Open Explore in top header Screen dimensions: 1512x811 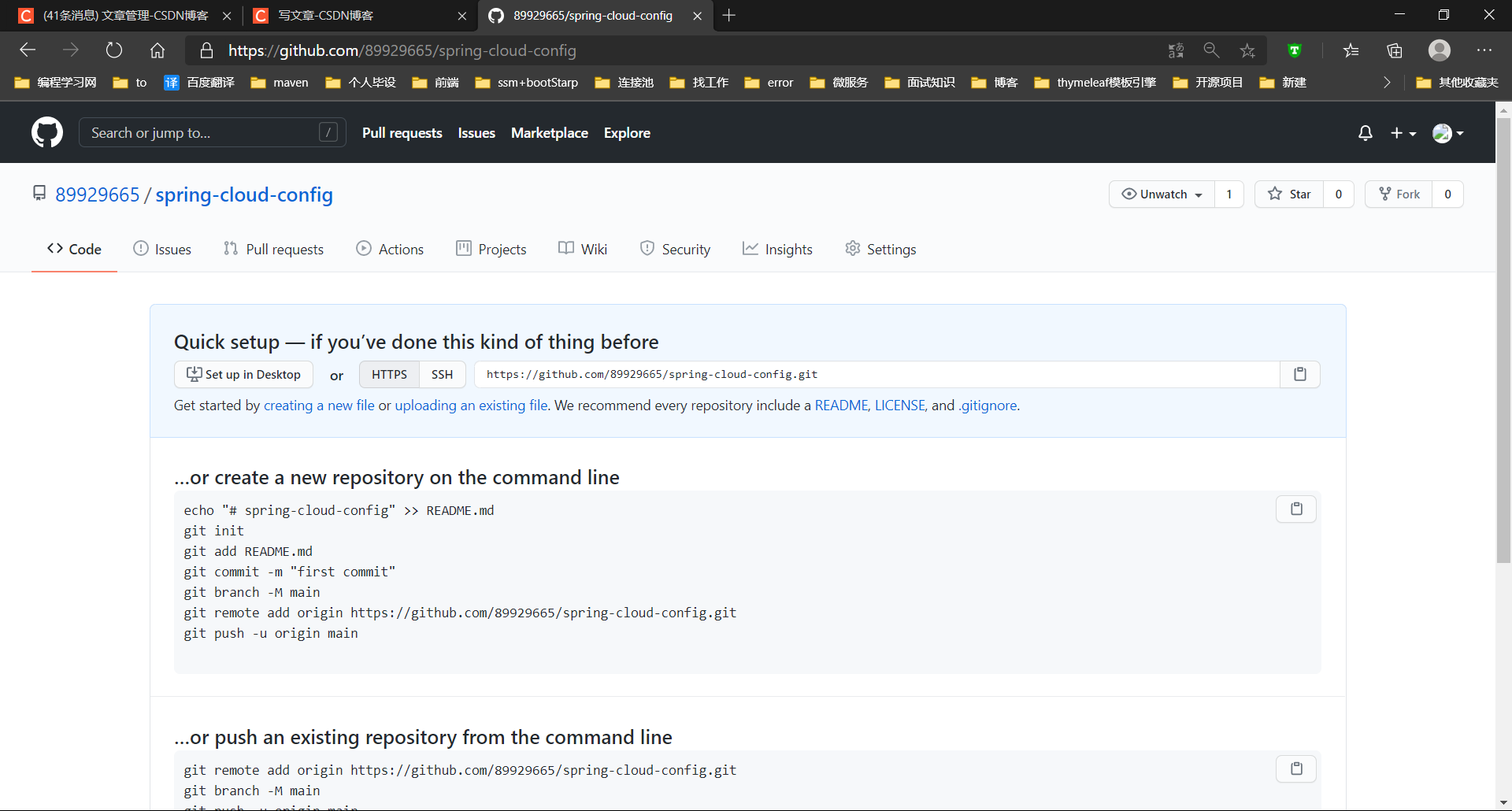pos(627,133)
